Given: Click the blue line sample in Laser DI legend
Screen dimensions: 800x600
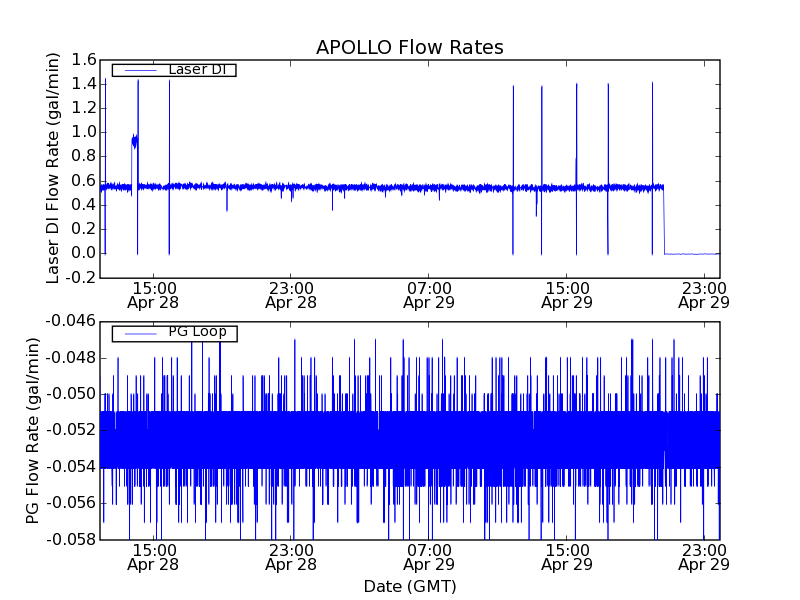Looking at the screenshot, I should pos(137,70).
